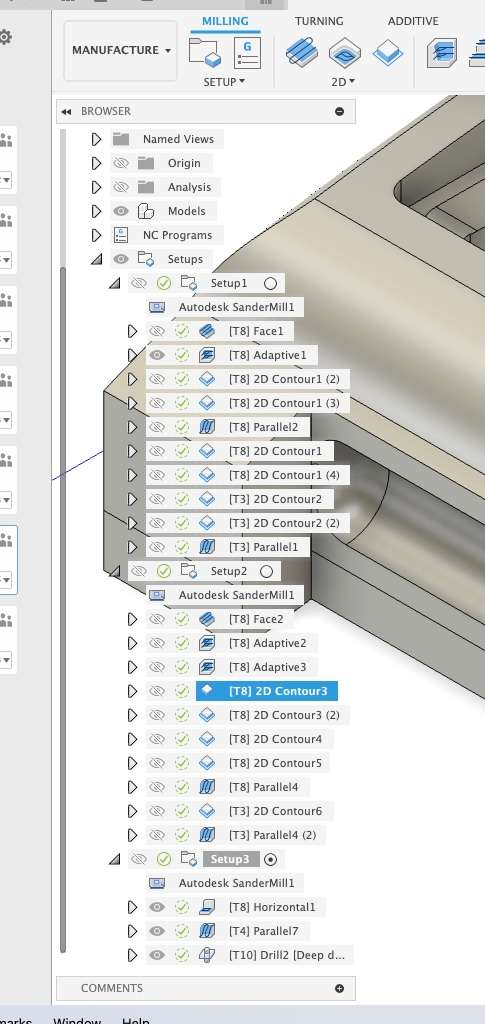Select the 2D Contour toolbar icon
This screenshot has height=1024, width=485.
point(388,53)
